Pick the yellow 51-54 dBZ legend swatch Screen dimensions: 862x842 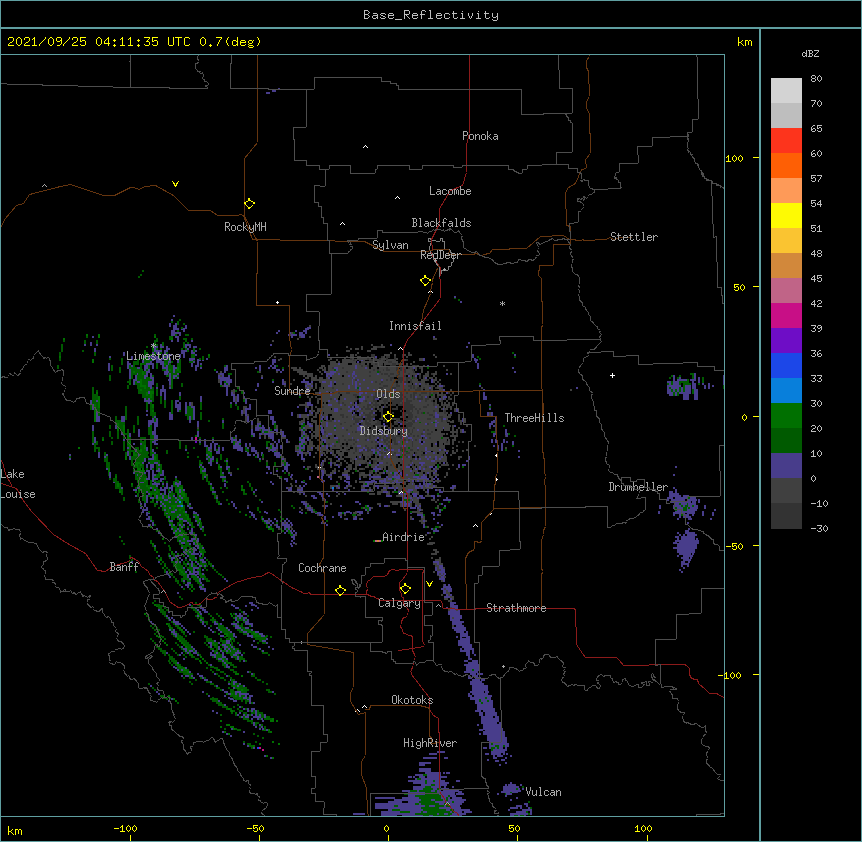[786, 215]
